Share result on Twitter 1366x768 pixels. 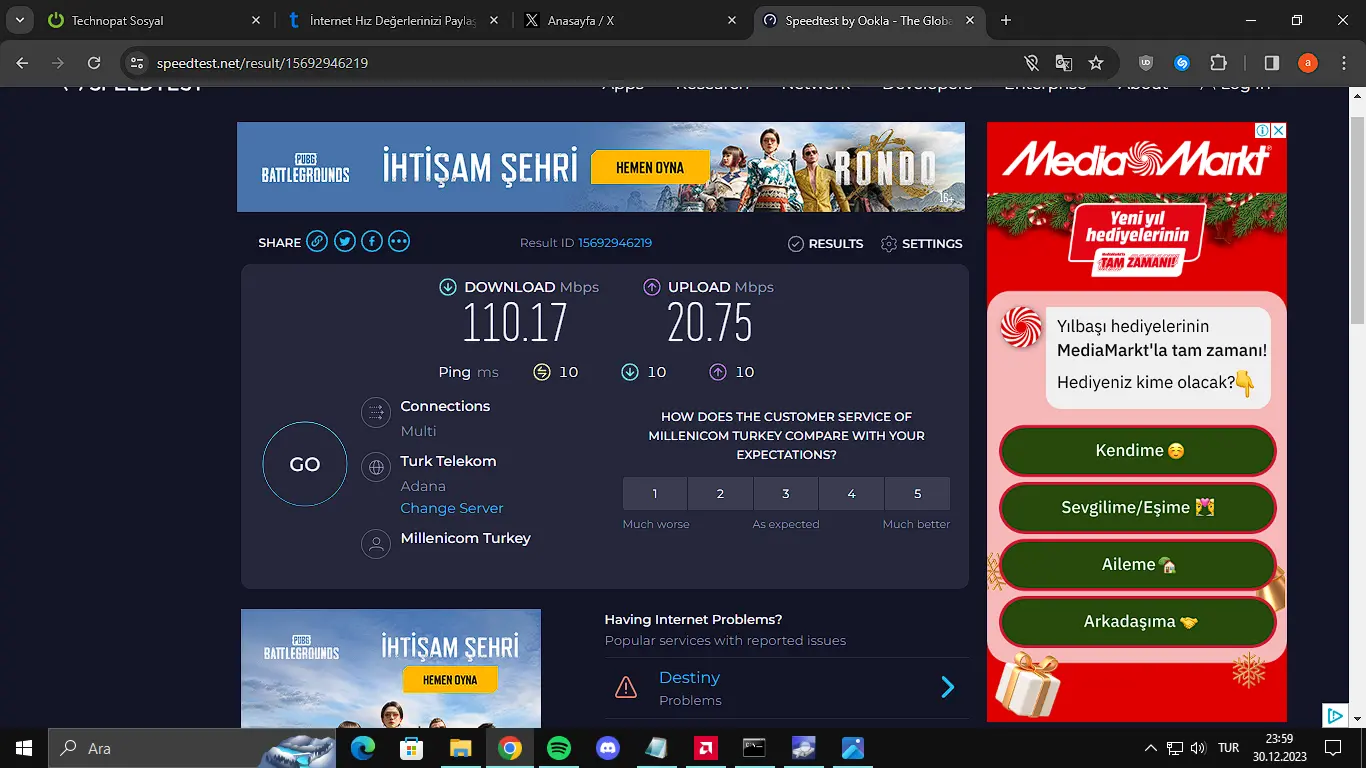point(345,241)
